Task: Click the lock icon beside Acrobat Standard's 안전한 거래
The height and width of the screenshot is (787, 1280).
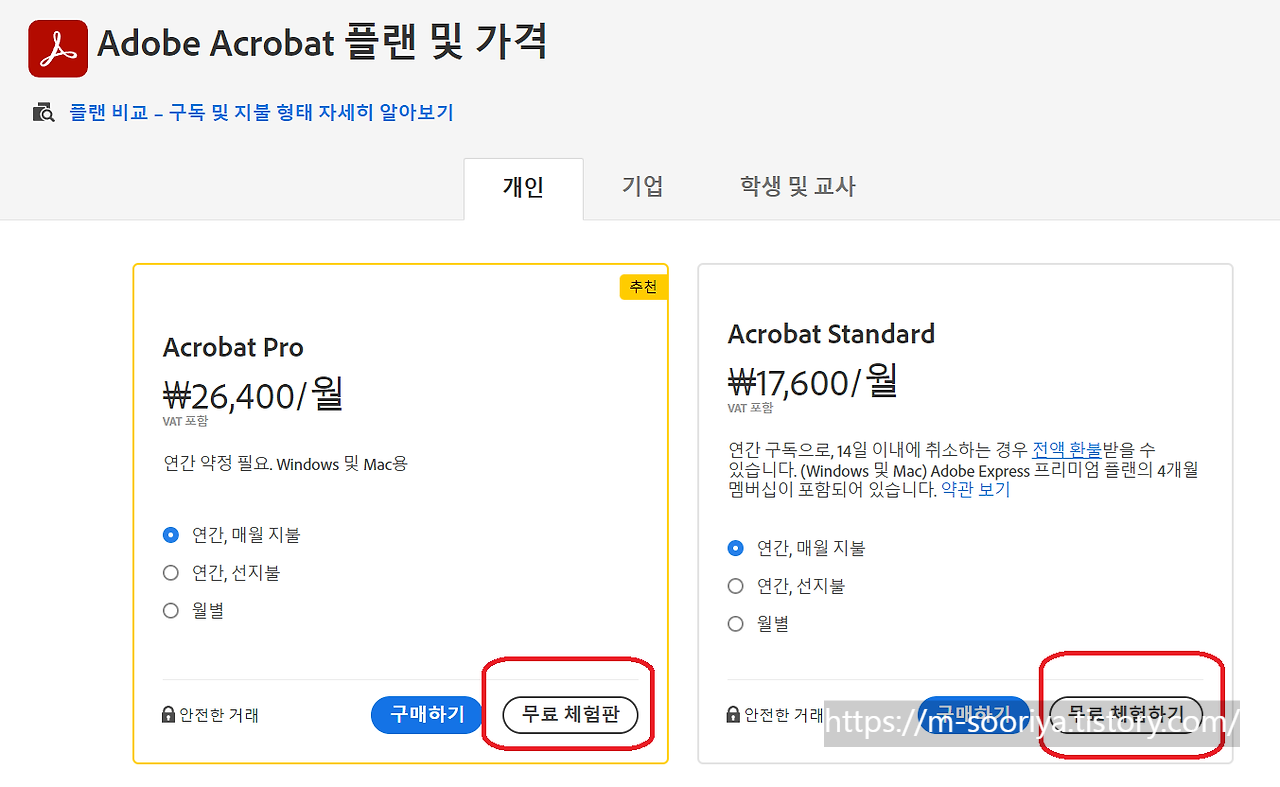Action: (733, 715)
